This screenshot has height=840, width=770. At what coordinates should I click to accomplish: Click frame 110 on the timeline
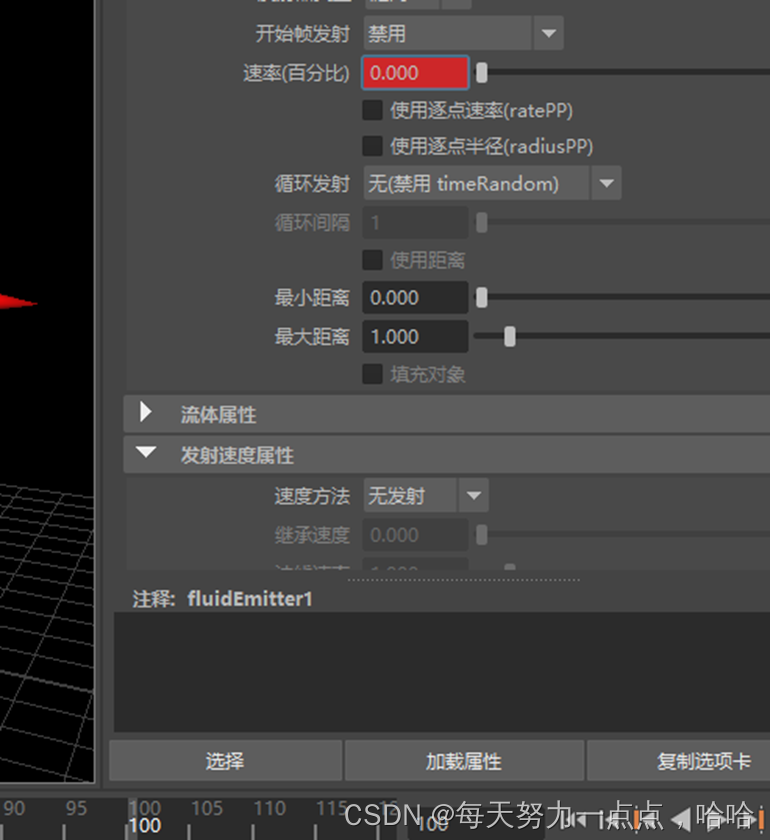point(269,808)
